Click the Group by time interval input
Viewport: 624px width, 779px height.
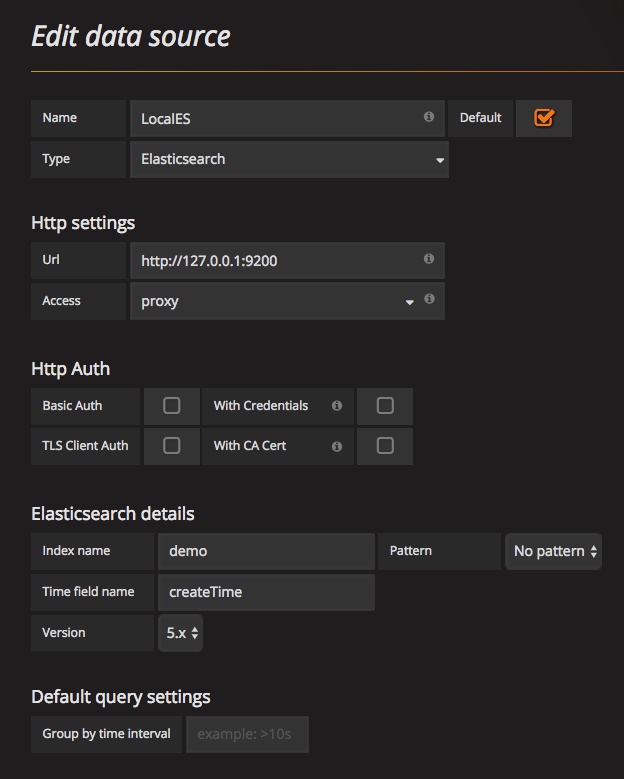tap(247, 734)
